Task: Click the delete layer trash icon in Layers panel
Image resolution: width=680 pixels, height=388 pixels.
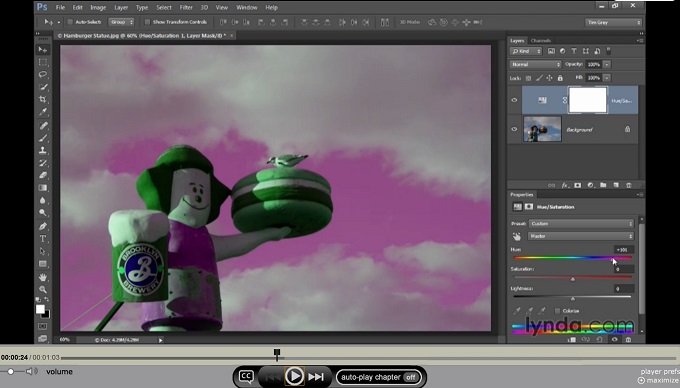Action: (x=628, y=185)
